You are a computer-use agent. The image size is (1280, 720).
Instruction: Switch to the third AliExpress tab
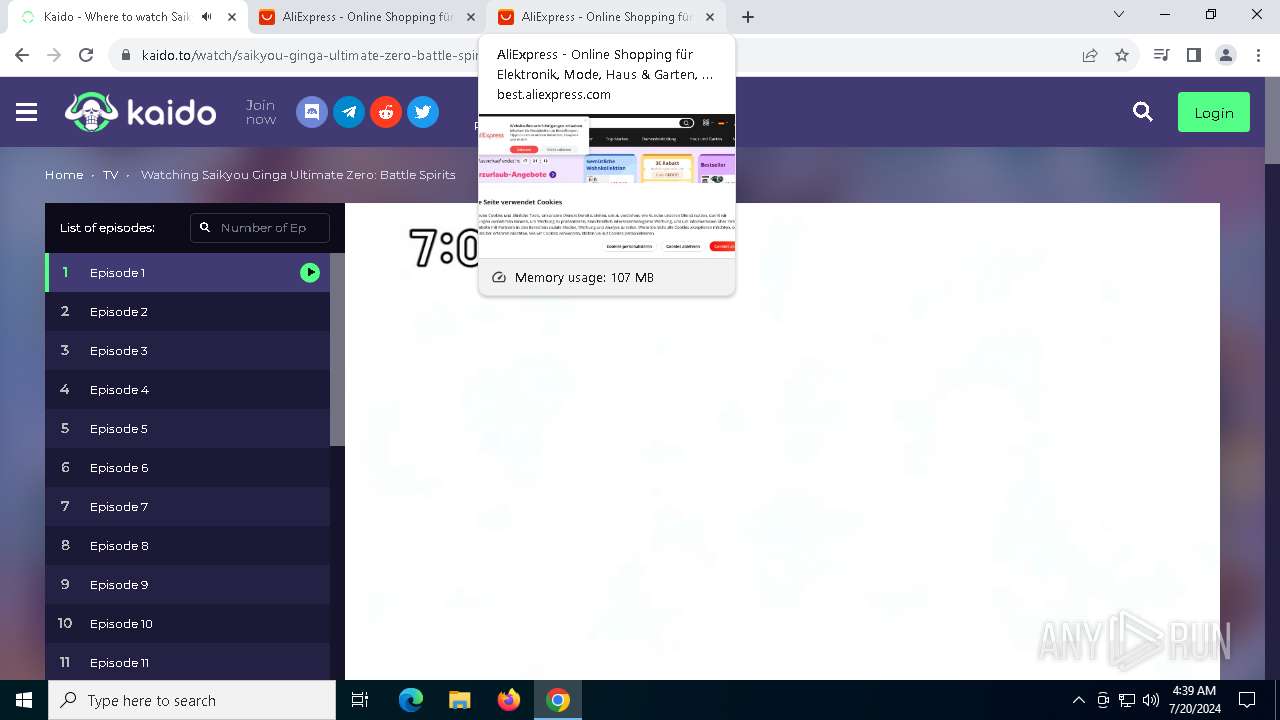point(605,17)
